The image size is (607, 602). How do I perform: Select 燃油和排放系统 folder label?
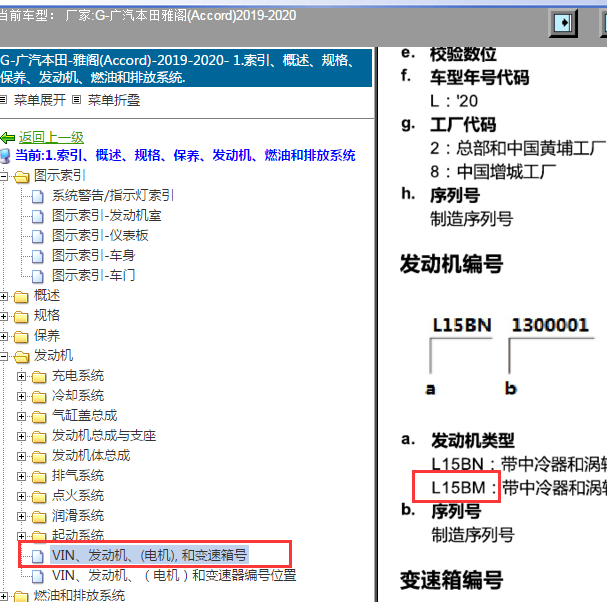pyautogui.click(x=79, y=595)
